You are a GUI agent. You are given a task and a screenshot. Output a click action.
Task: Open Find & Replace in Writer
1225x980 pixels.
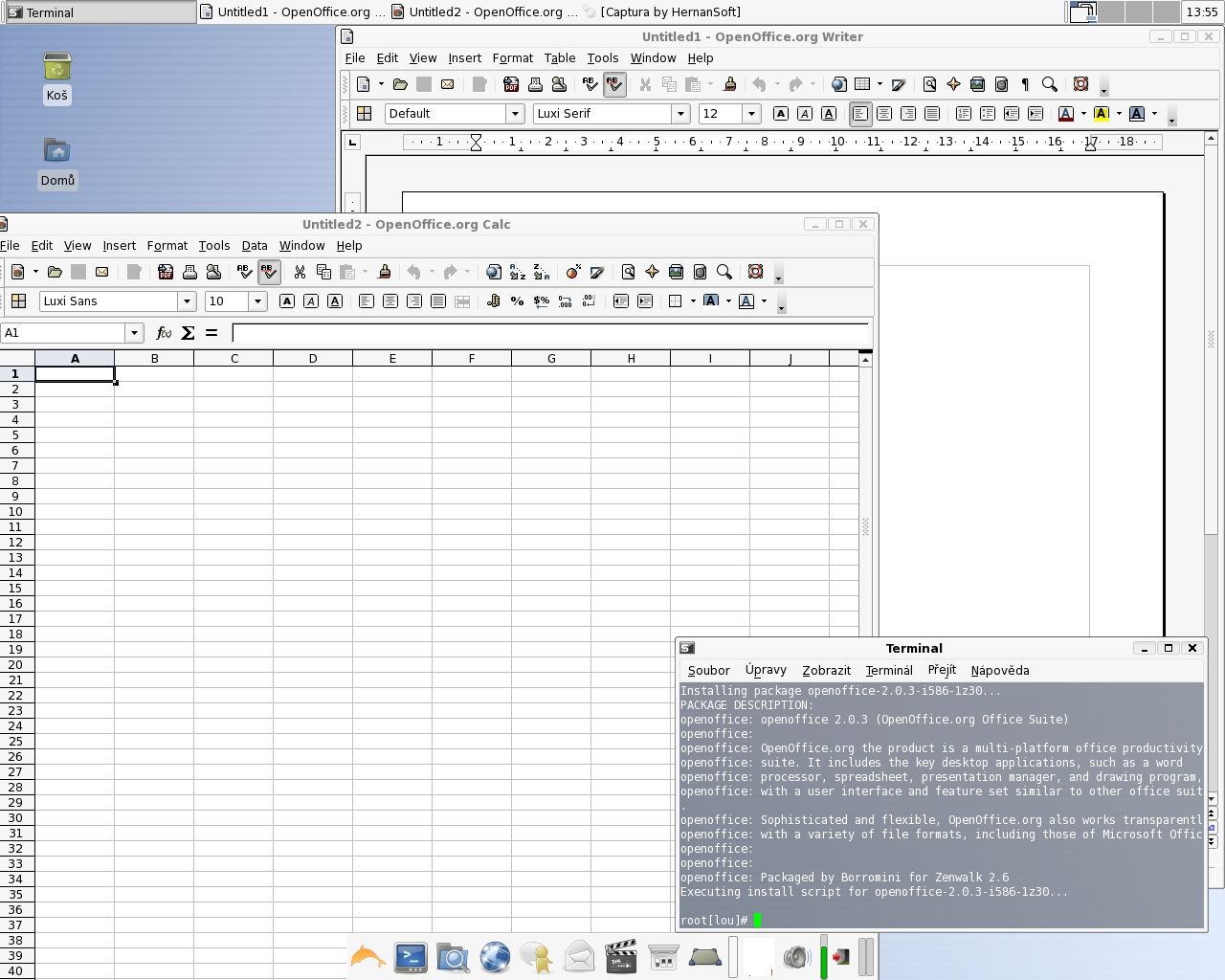[929, 84]
